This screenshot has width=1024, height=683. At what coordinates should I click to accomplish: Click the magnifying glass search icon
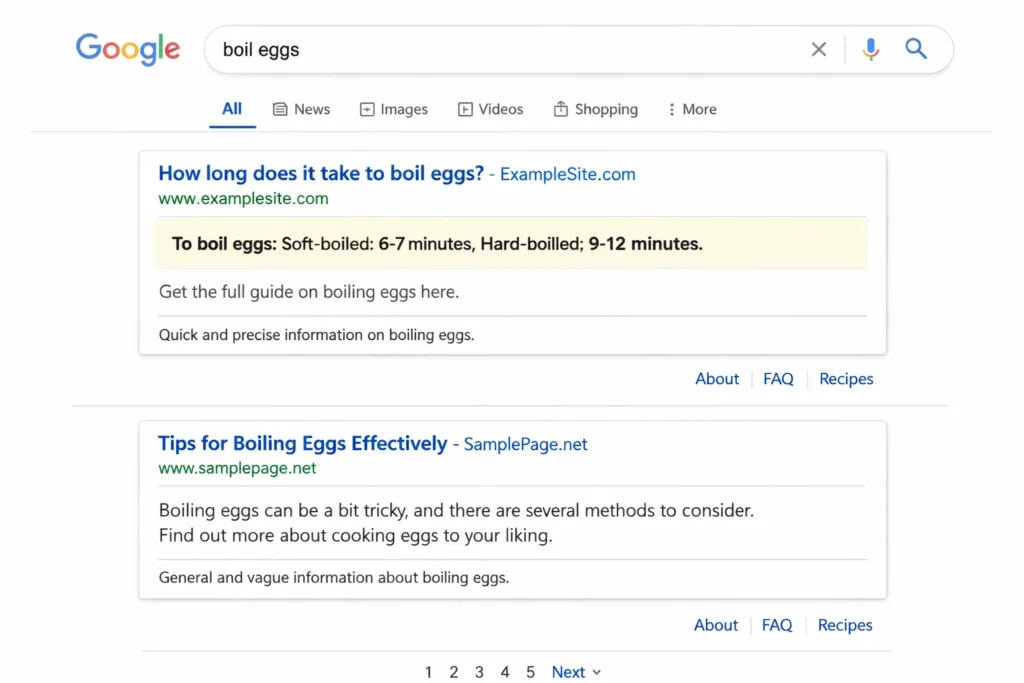915,49
